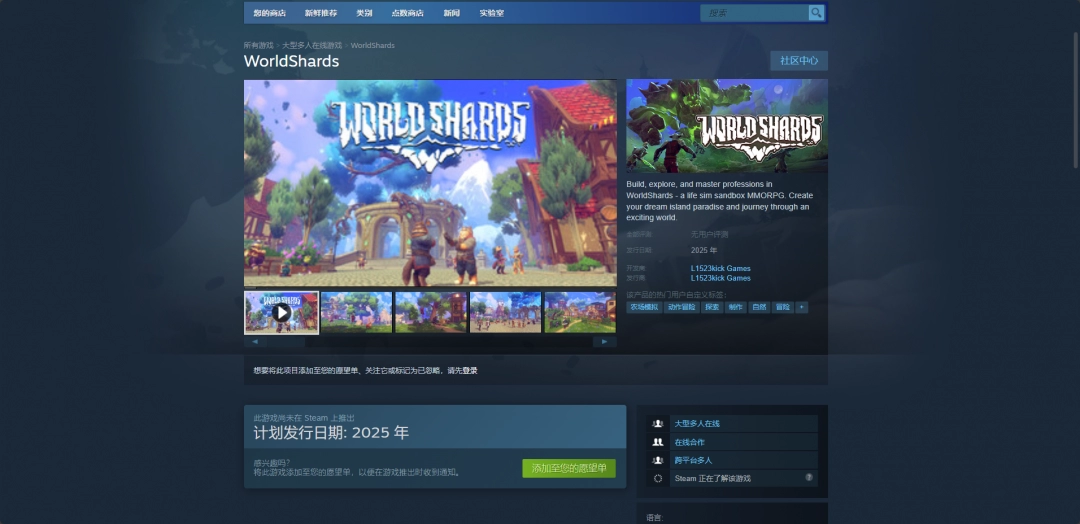Click the right arrow of thumbnail strip
1080x524 pixels.
point(605,341)
